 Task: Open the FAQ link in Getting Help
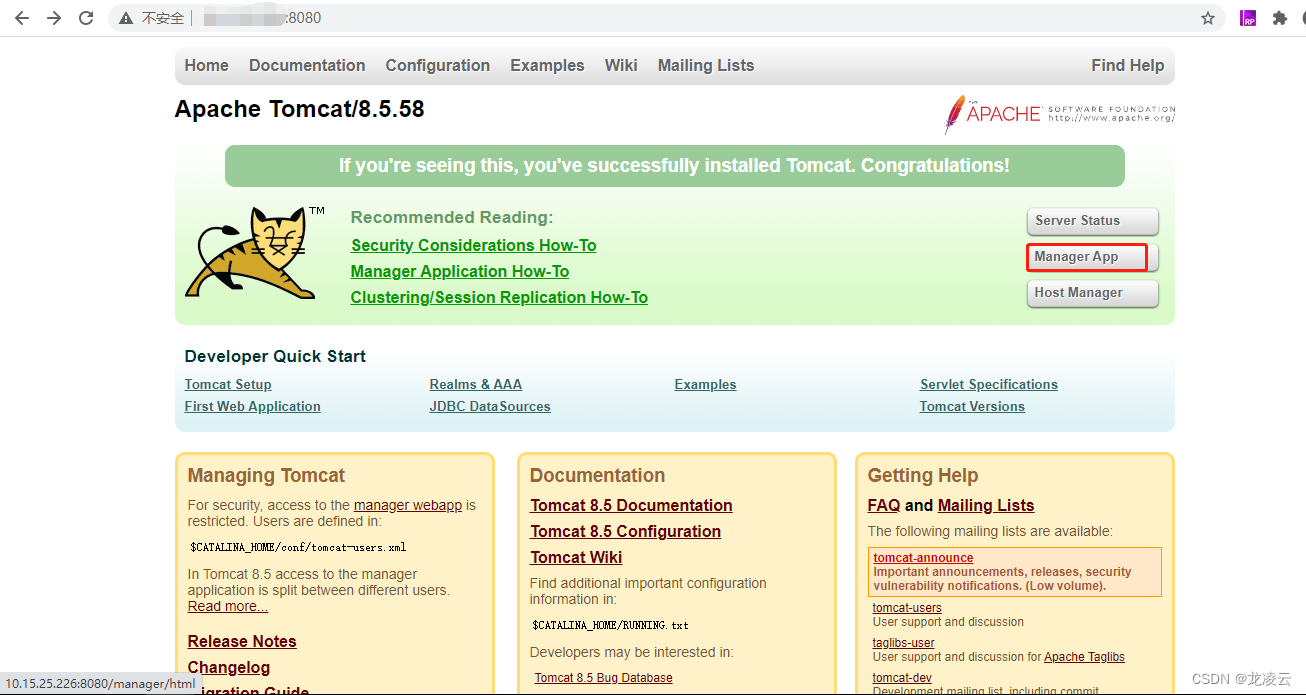pyautogui.click(x=884, y=506)
